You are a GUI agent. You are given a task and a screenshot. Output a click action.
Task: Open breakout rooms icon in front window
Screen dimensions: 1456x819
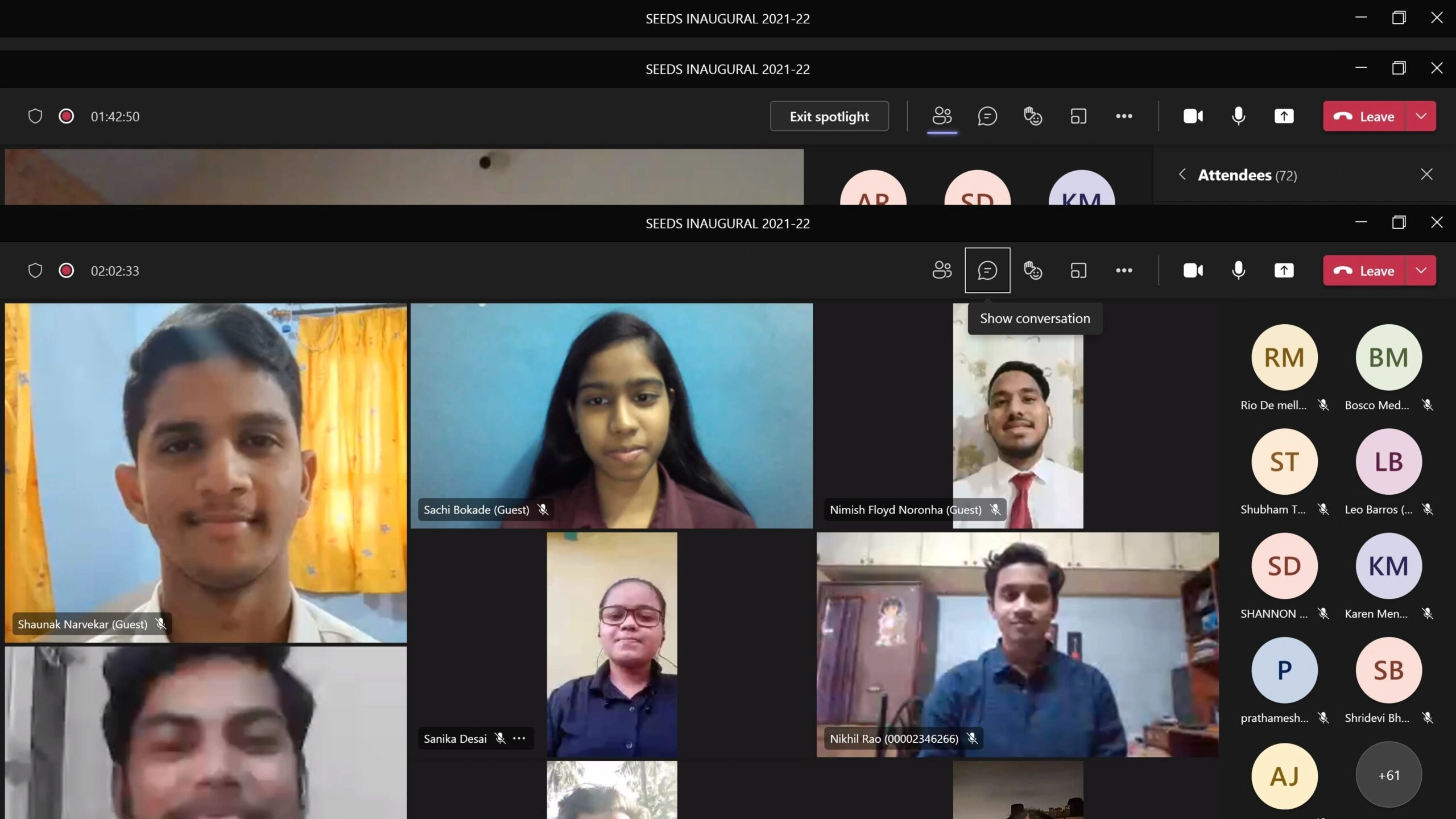coord(1078,270)
